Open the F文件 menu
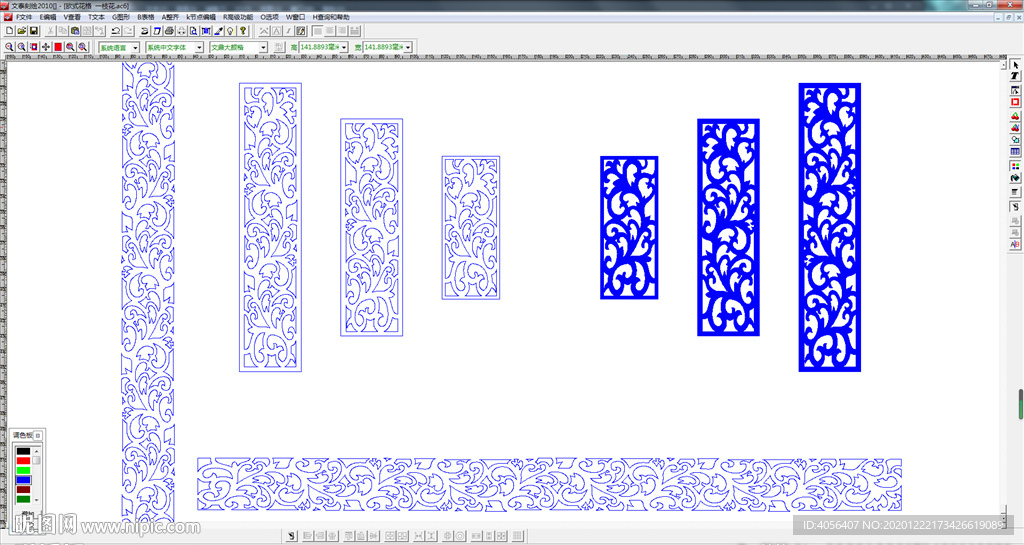The width and height of the screenshot is (1024, 545). pyautogui.click(x=24, y=17)
